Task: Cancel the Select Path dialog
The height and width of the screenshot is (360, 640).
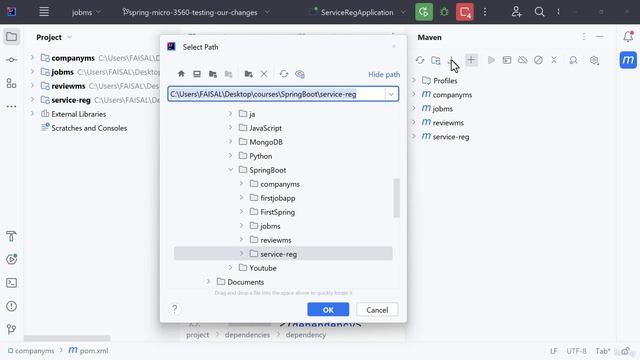Action: (x=377, y=309)
